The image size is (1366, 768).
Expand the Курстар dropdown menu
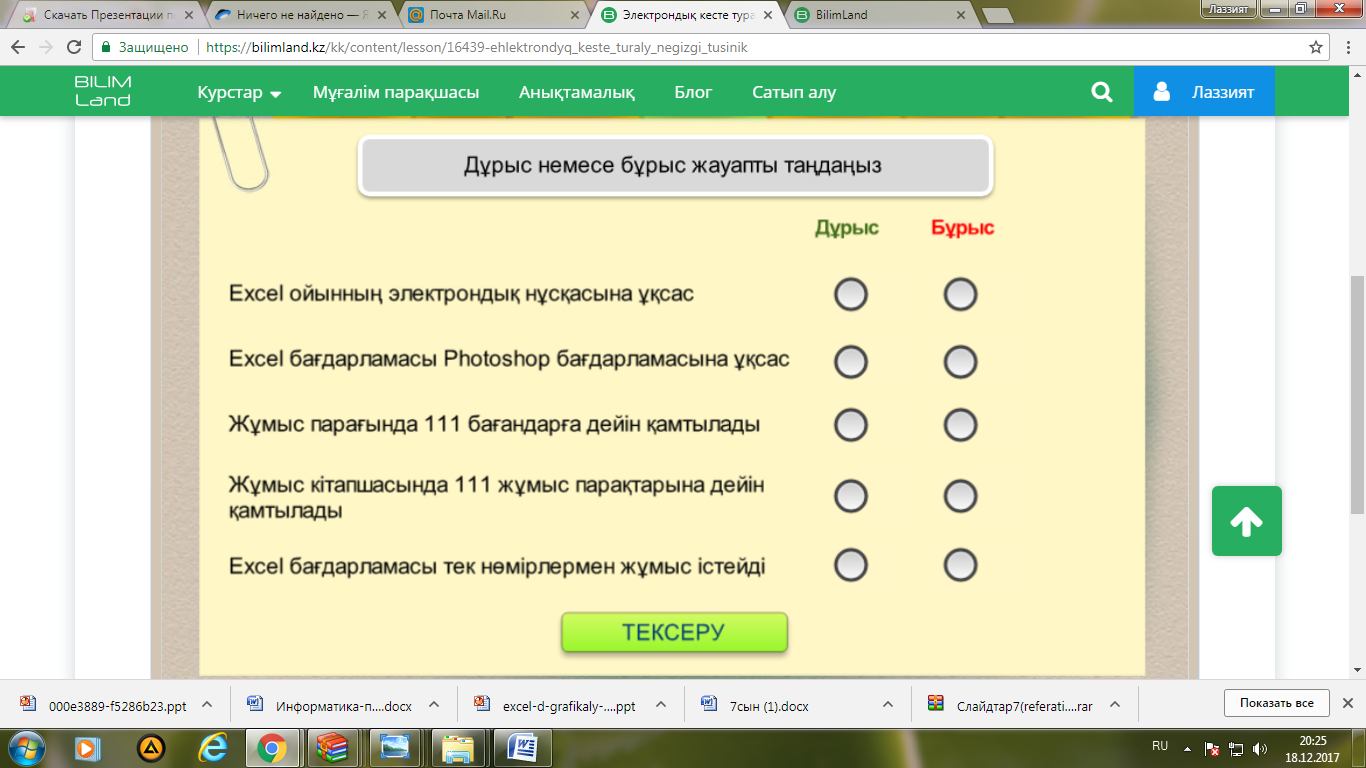point(239,92)
